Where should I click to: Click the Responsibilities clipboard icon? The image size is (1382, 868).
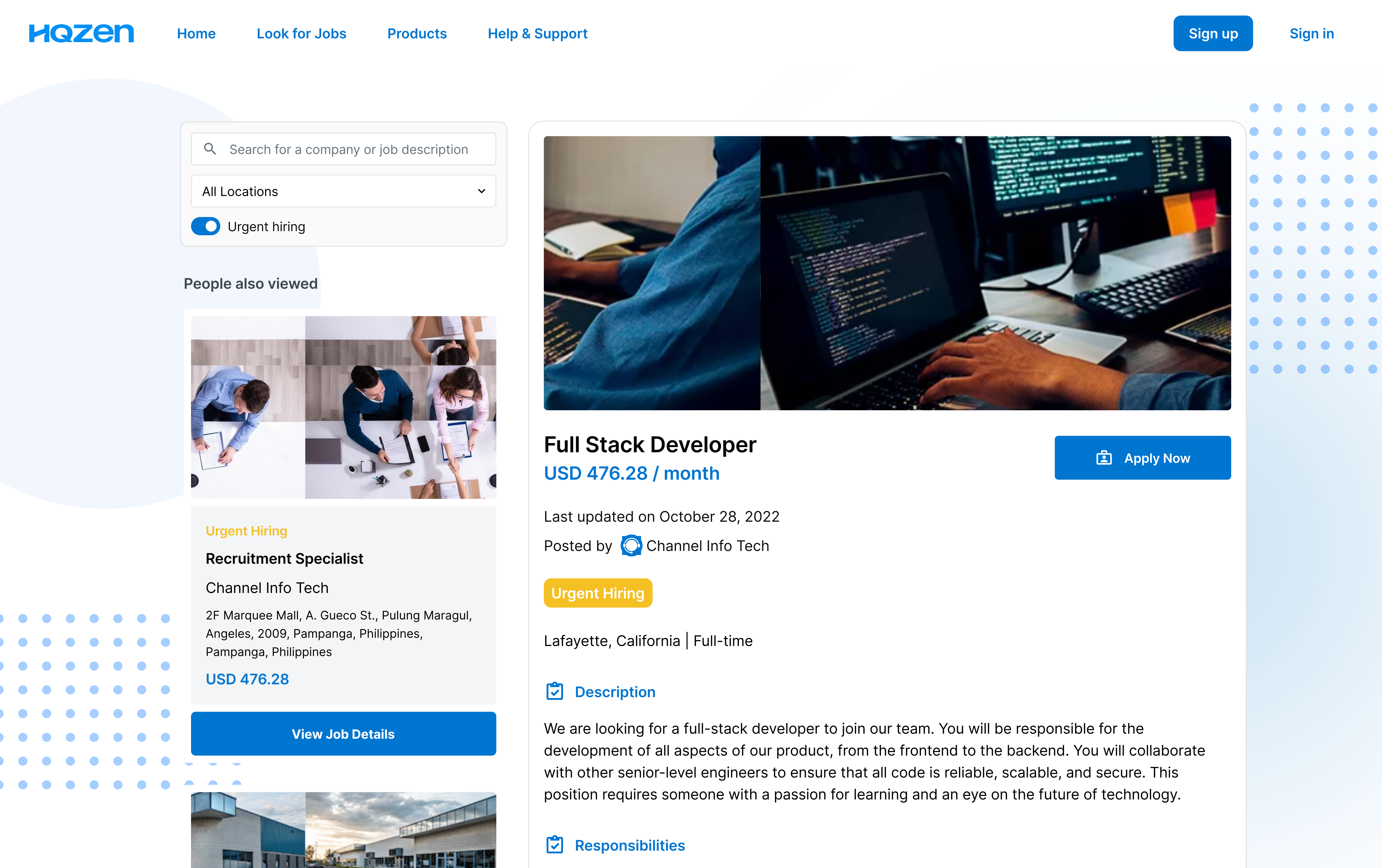(x=554, y=845)
